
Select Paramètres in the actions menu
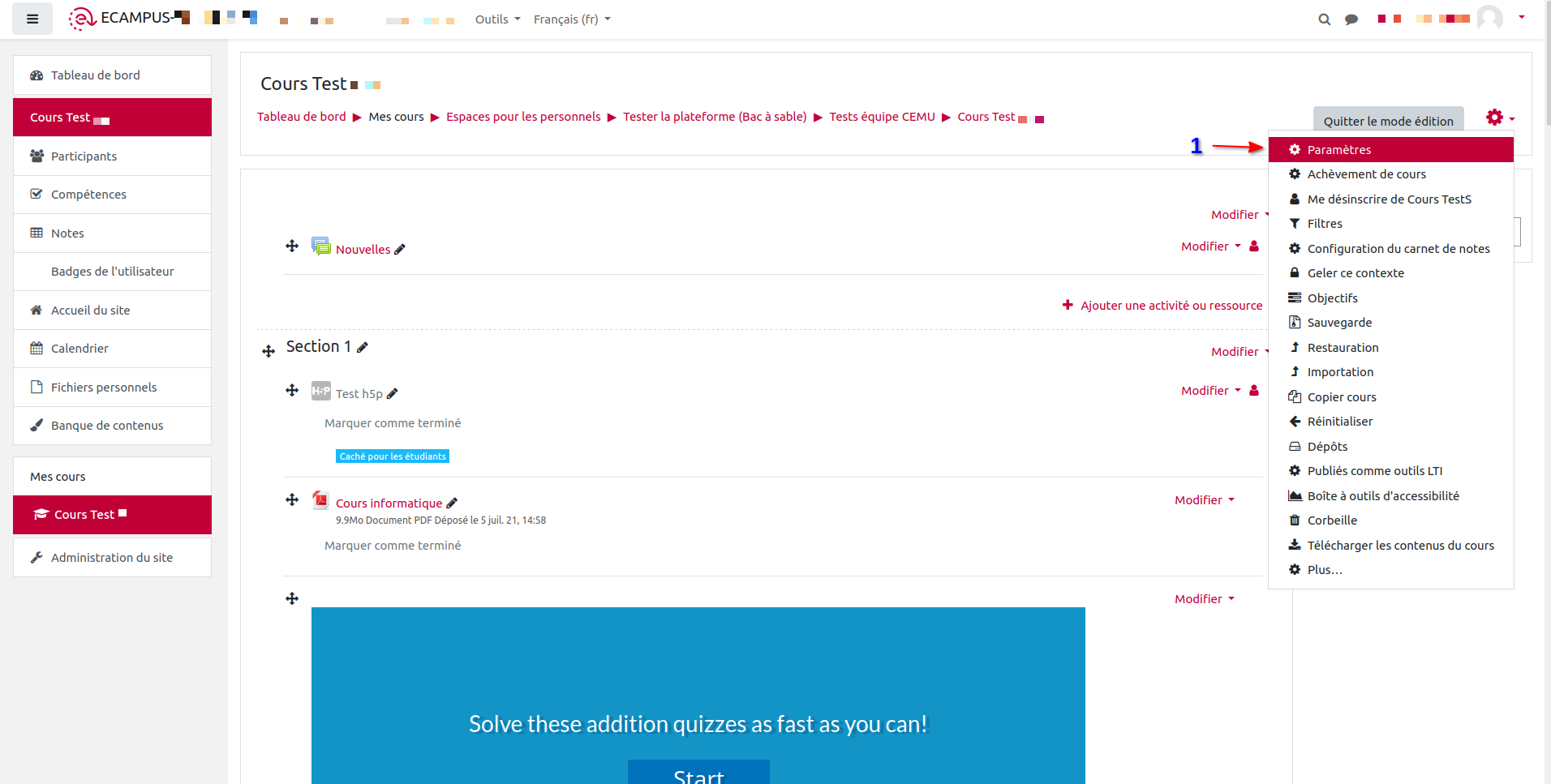point(1338,150)
